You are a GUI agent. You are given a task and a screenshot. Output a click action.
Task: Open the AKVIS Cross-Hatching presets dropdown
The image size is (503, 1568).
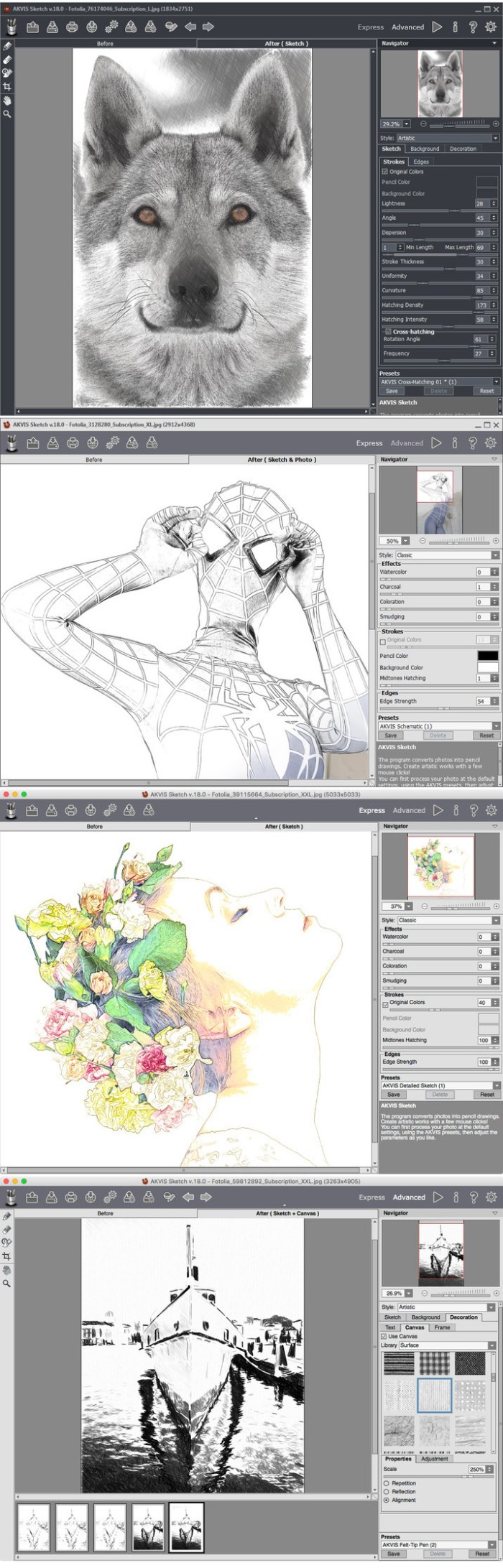[440, 381]
